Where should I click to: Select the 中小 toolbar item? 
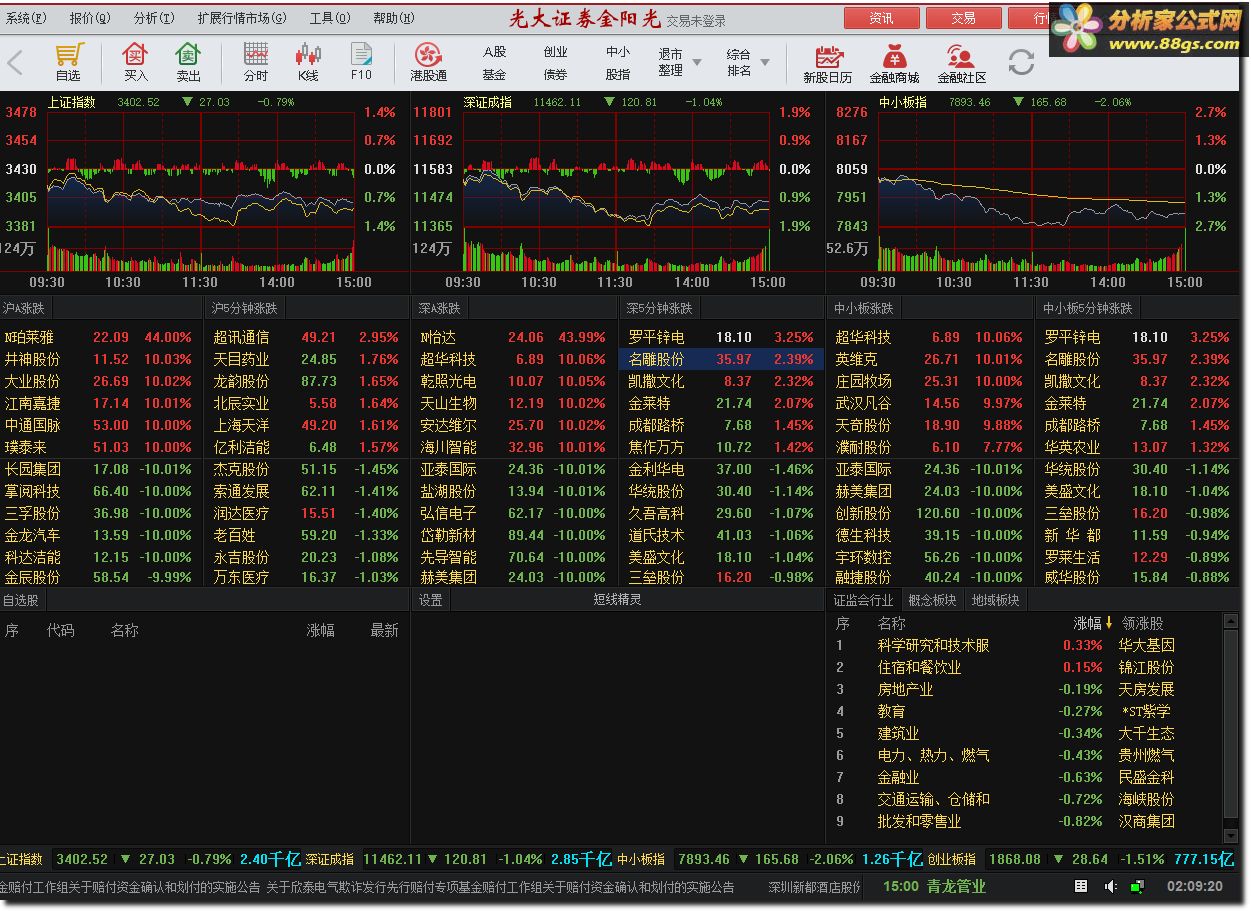tap(618, 52)
